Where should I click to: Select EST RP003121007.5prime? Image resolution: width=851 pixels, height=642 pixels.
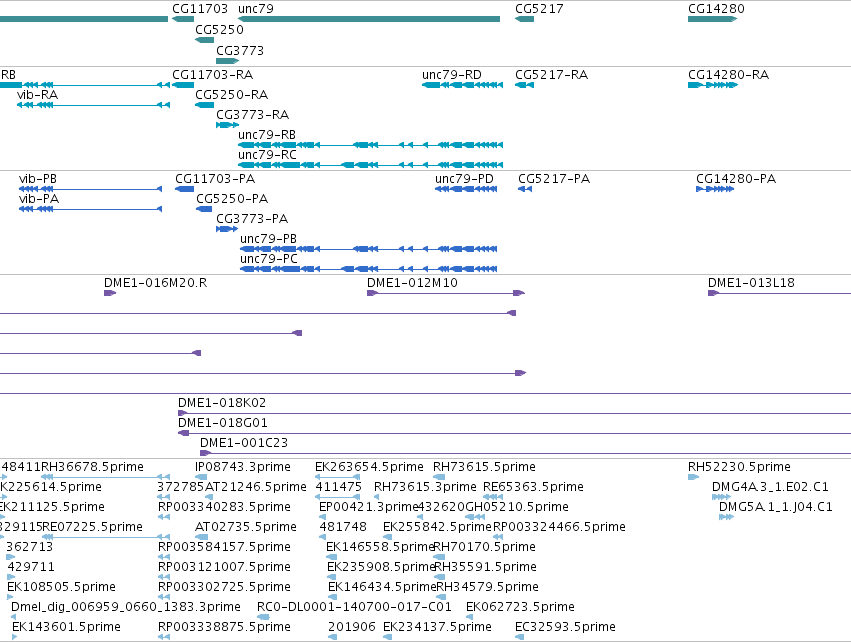click(x=164, y=577)
